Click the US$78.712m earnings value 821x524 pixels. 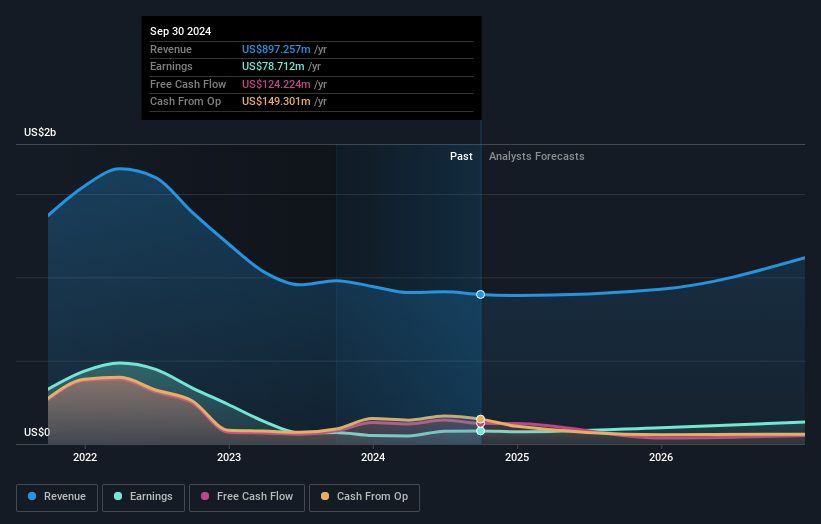coord(273,66)
